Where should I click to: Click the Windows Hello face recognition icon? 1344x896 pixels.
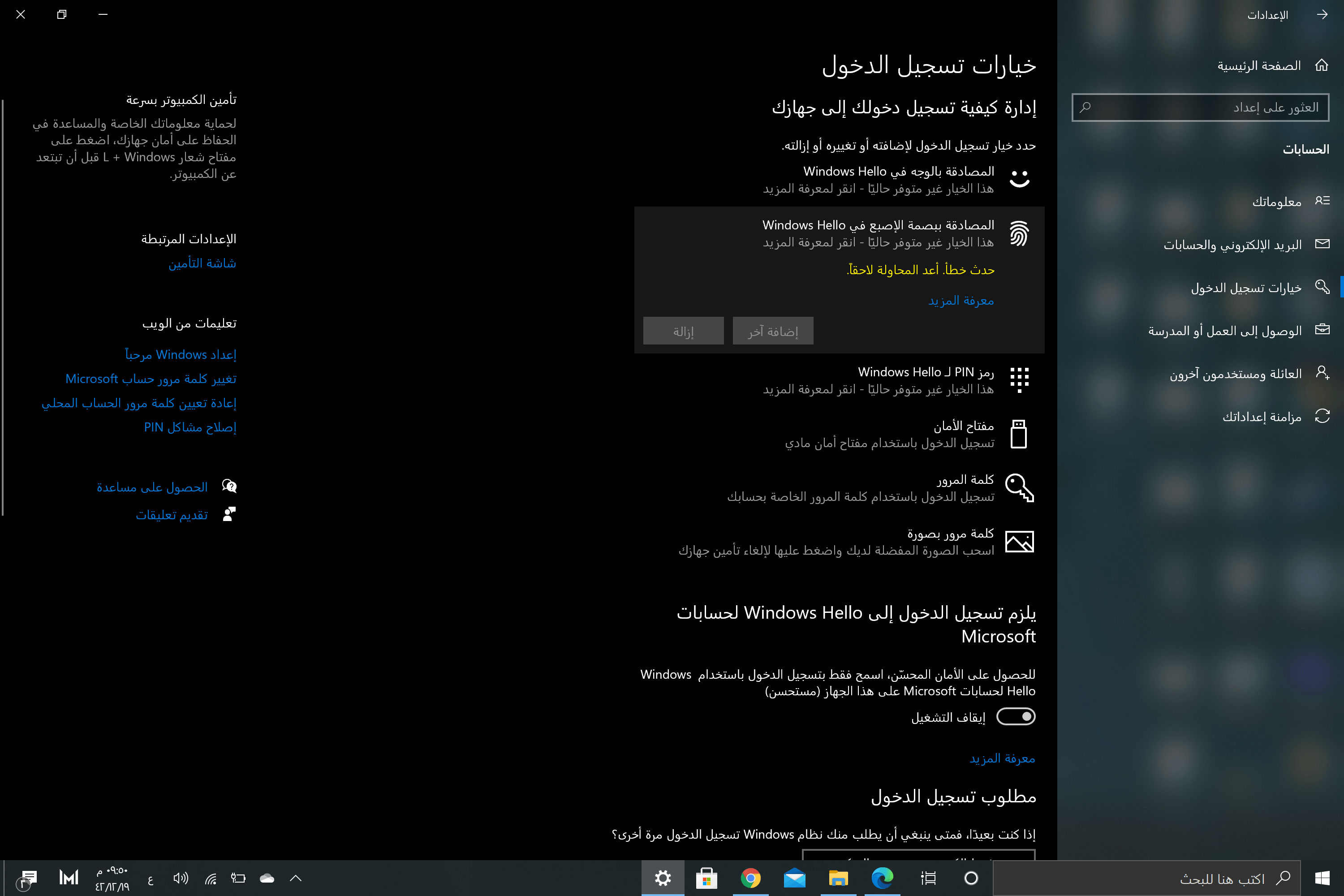(1019, 179)
